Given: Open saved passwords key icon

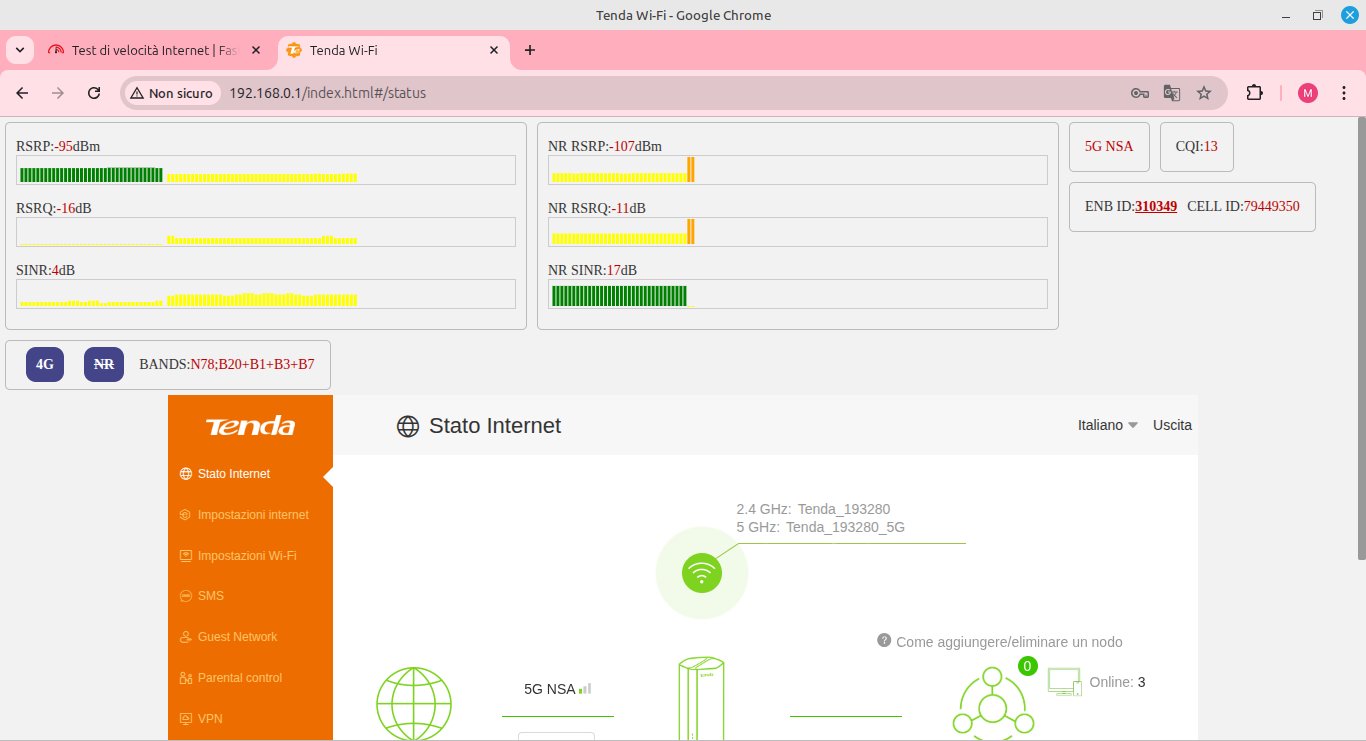Looking at the screenshot, I should point(1139,93).
